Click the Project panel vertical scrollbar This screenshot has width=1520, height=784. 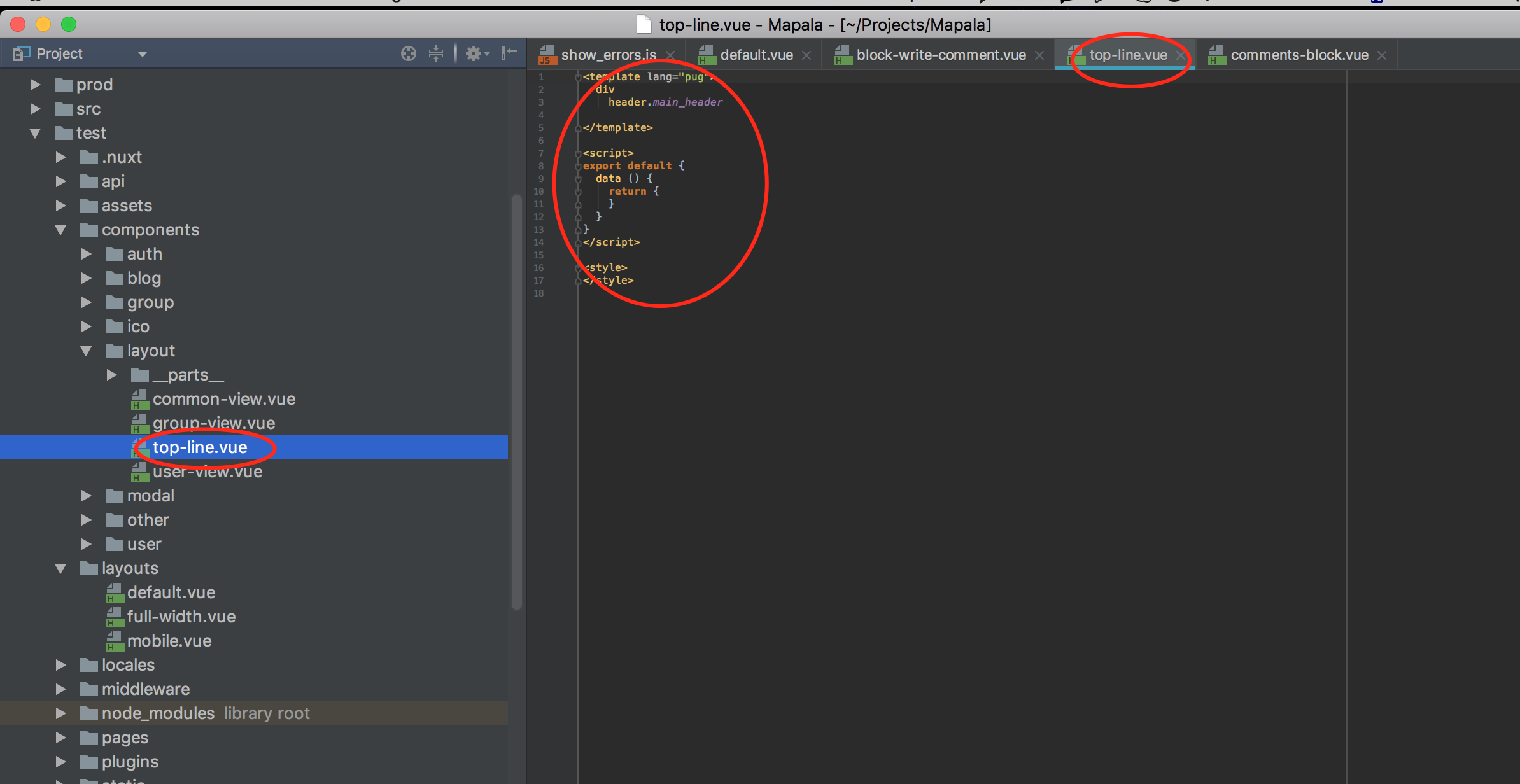(517, 402)
